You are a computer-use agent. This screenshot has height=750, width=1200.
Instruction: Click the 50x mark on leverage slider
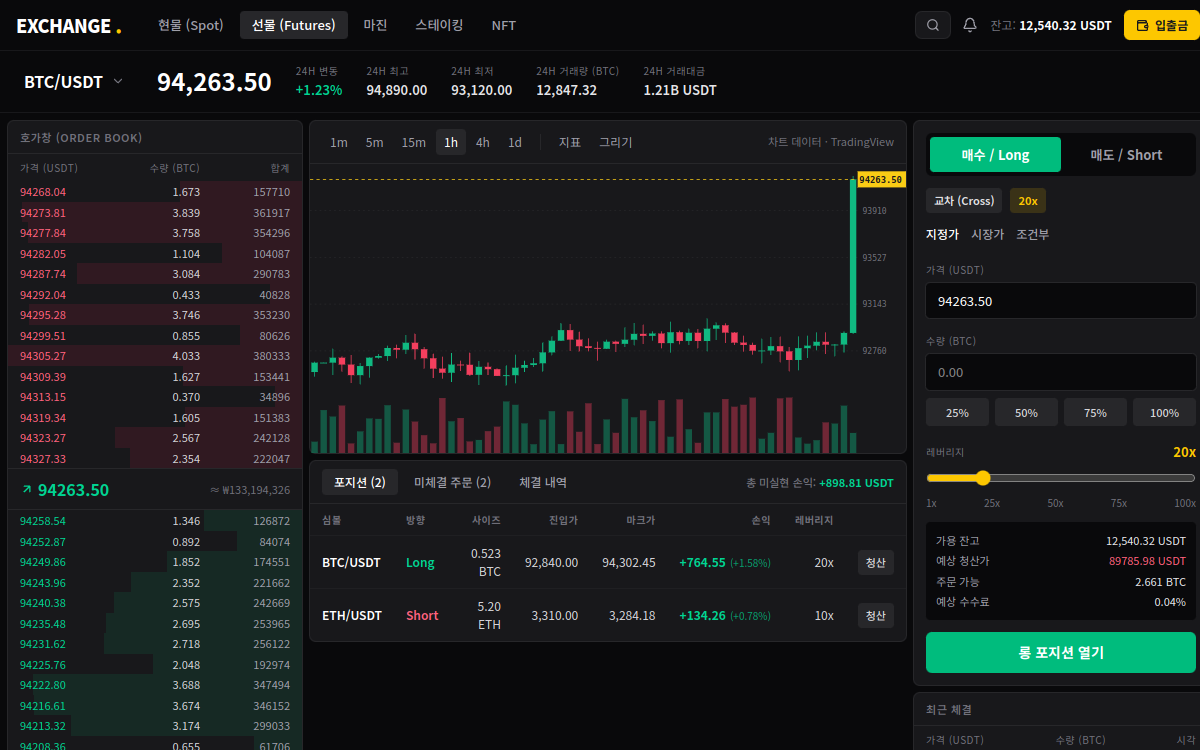[x=1055, y=503]
